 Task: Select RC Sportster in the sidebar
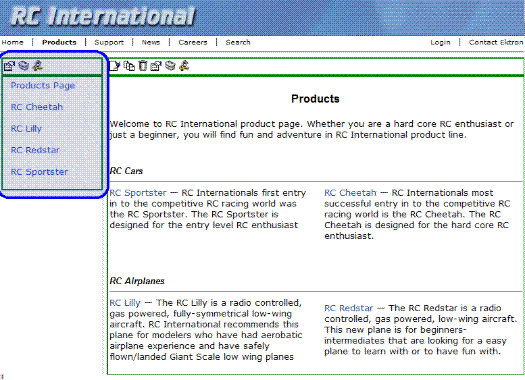[39, 172]
